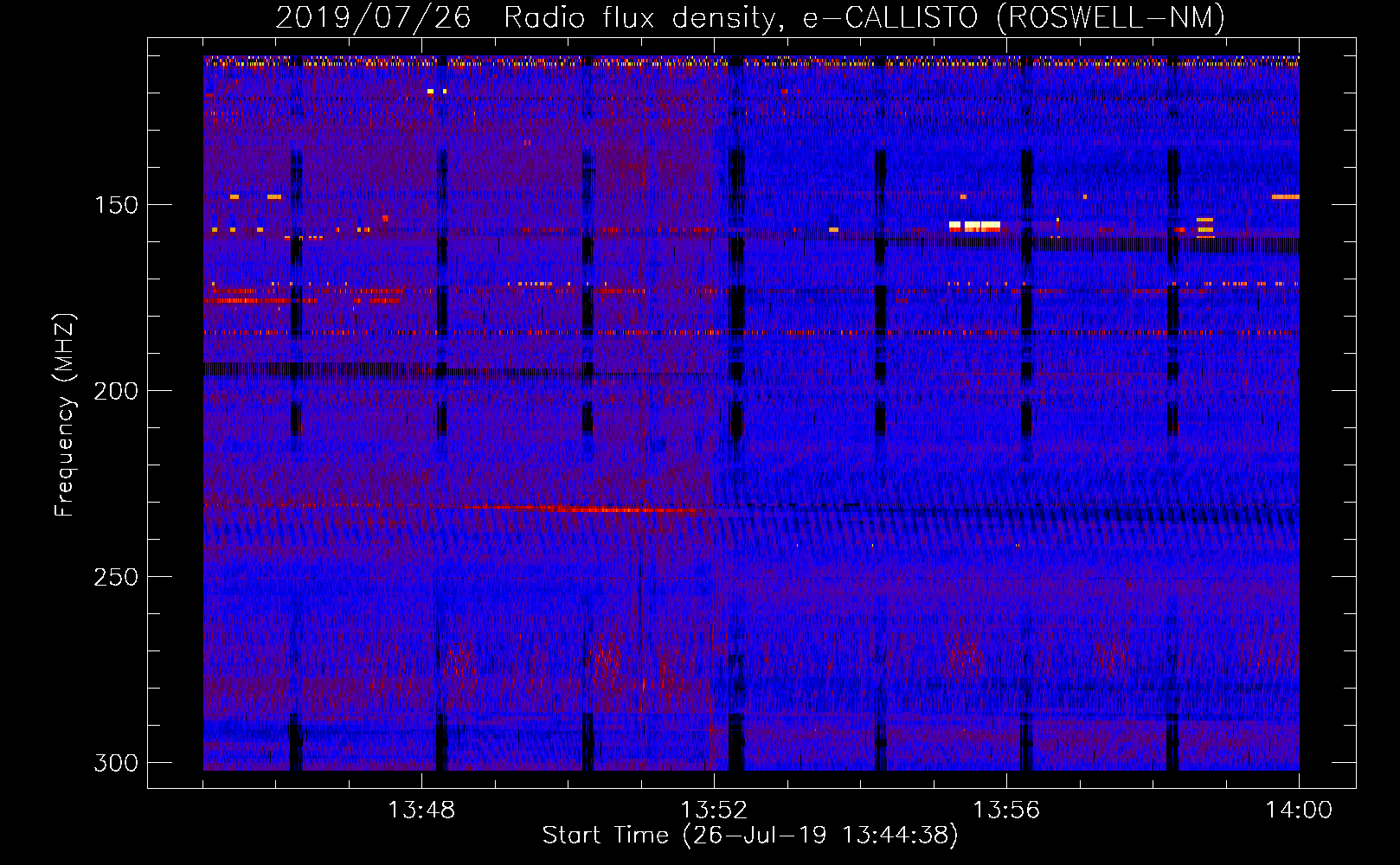Click the 250 frequency tick label
The width and height of the screenshot is (1400, 865).
click(115, 577)
